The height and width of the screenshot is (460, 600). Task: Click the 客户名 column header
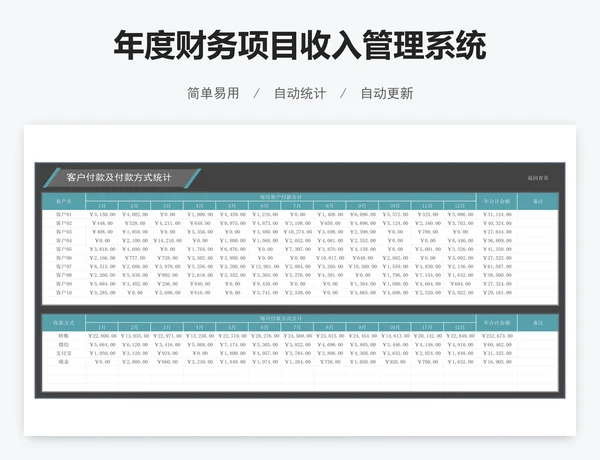(64, 201)
